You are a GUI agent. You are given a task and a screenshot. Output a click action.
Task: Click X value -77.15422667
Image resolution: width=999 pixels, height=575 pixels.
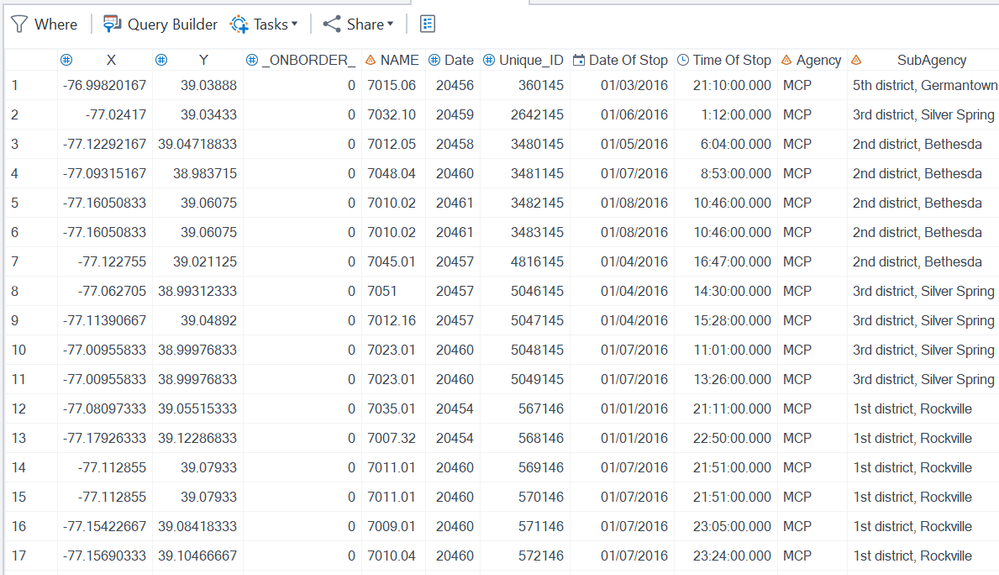tap(104, 527)
